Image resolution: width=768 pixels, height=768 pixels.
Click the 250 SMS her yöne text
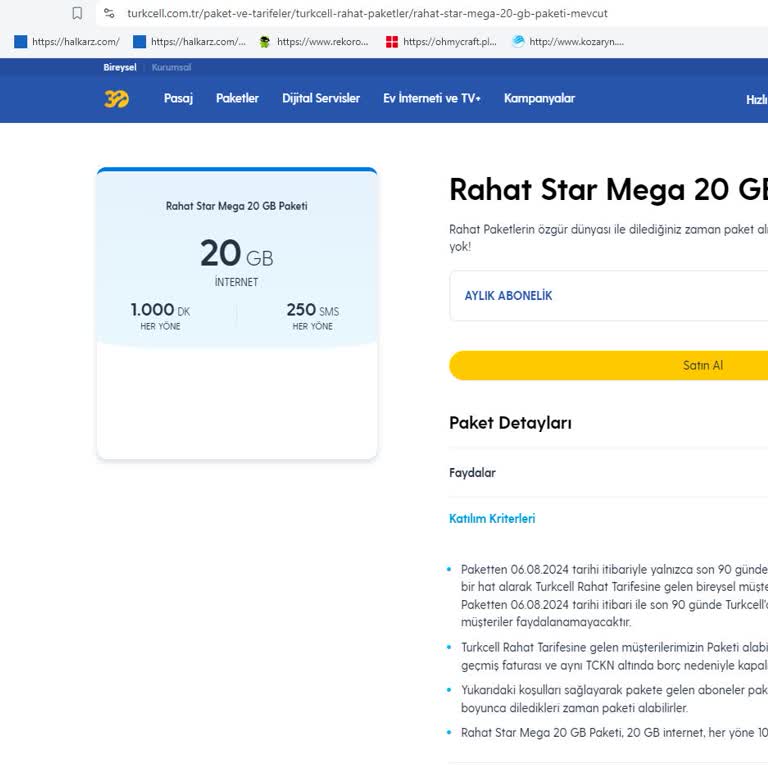click(312, 316)
